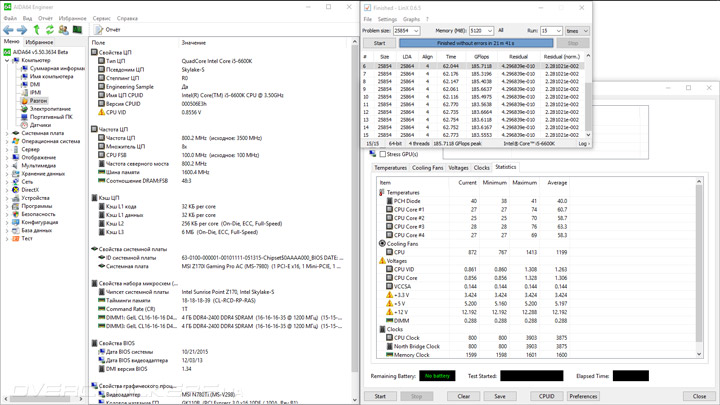Open the Memory (MiB) dropdown in LinX
720x405 pixels.
pos(481,31)
